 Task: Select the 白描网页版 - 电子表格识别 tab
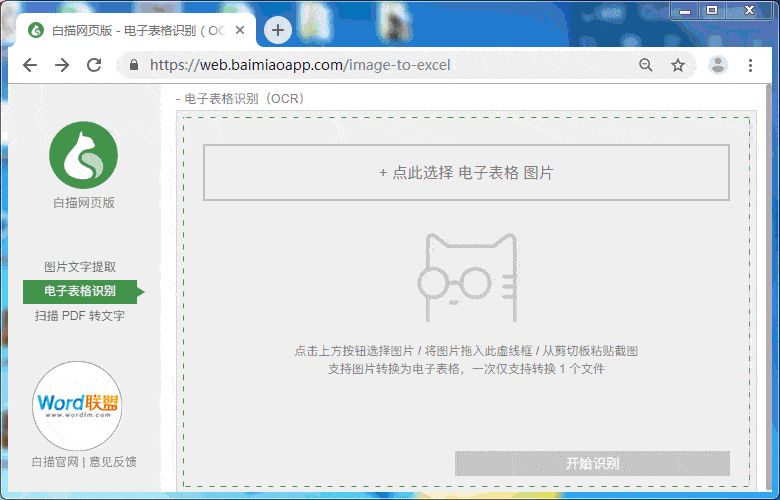coord(136,30)
